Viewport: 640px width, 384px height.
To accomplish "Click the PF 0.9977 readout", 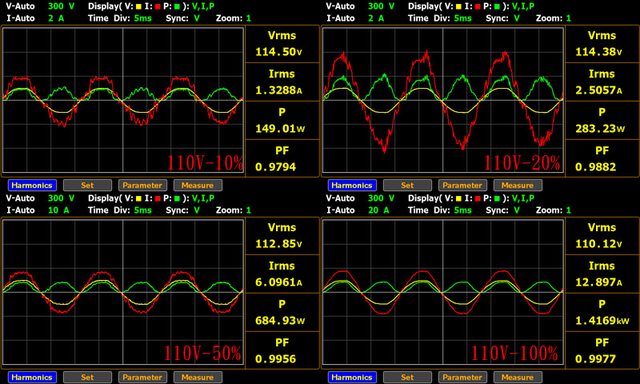I will point(602,351).
